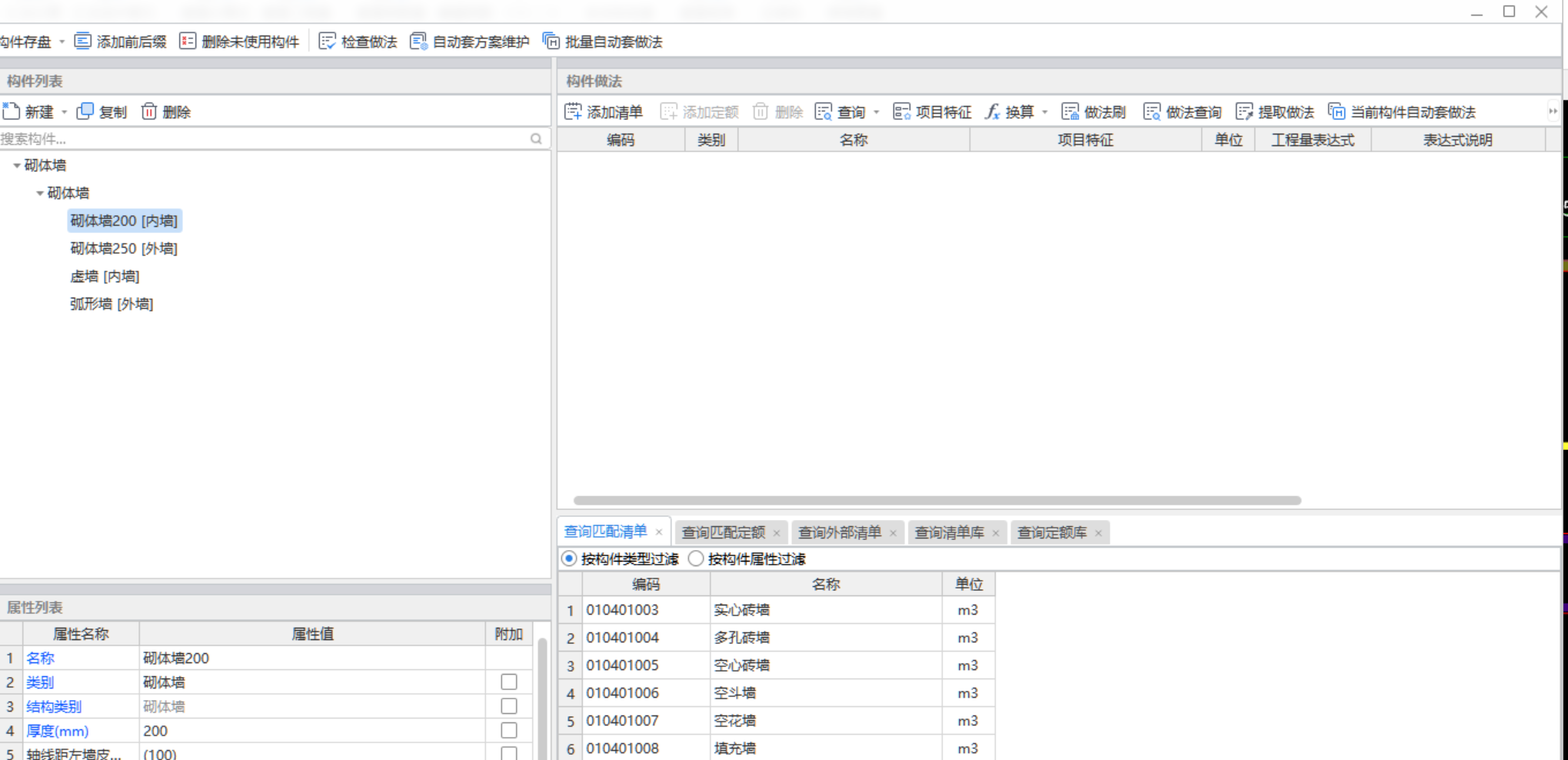
Task: Open the 查询 dropdown arrow
Action: coord(876,112)
